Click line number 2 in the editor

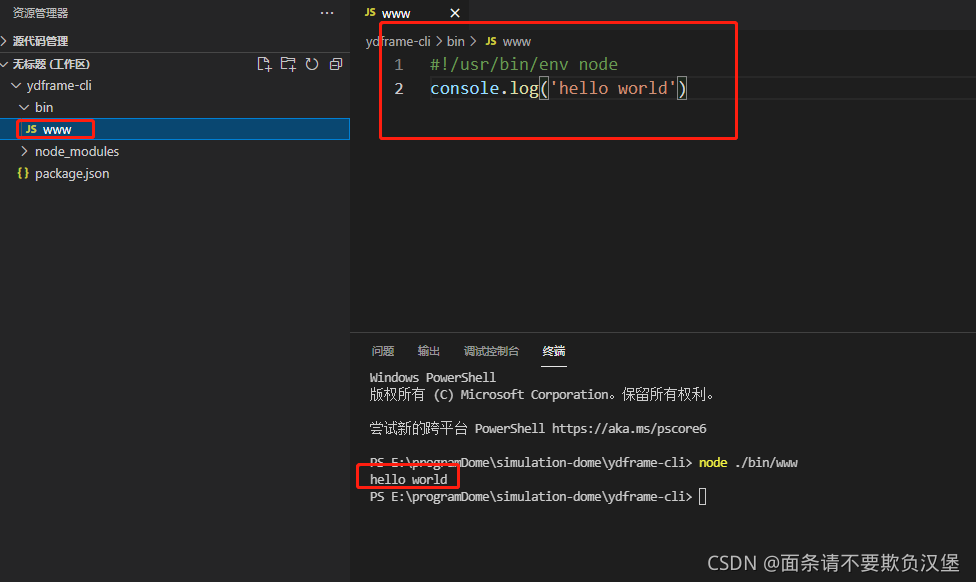click(x=398, y=88)
